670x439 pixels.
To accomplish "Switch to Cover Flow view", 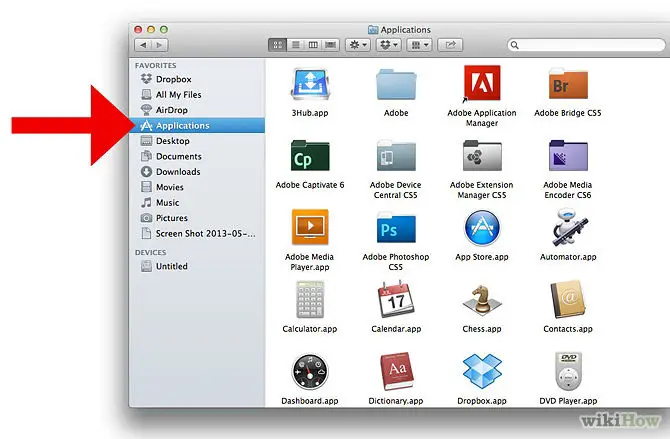I will click(330, 44).
